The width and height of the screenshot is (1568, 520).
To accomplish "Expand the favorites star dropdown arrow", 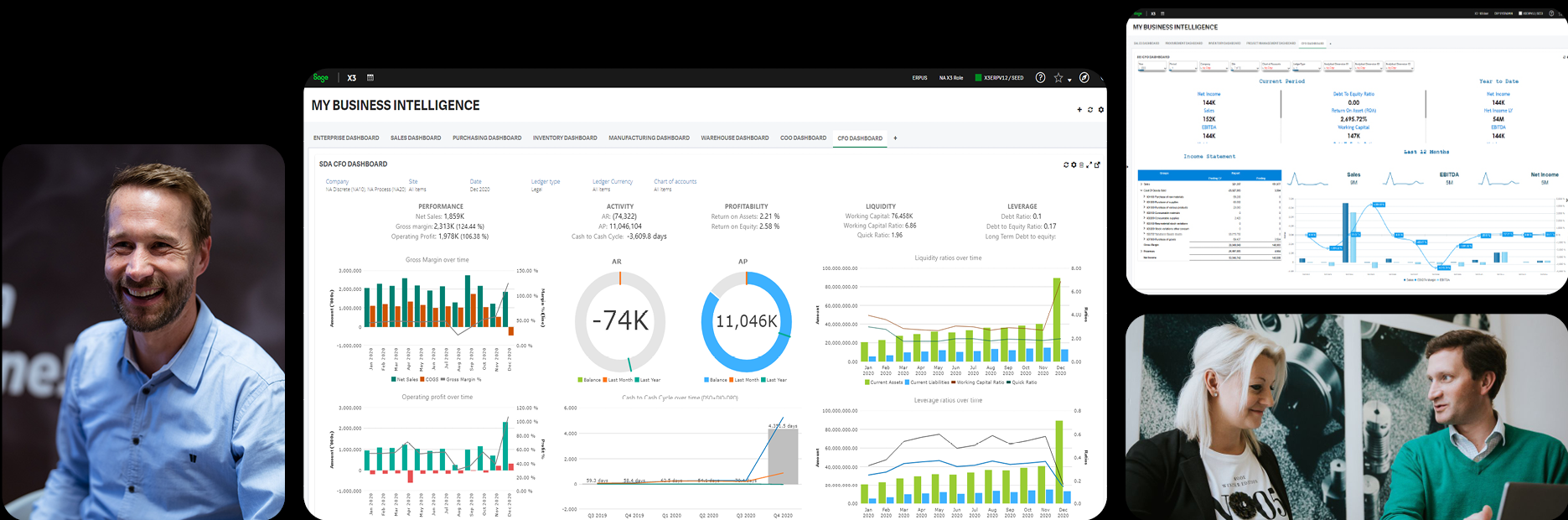I will point(1069,81).
